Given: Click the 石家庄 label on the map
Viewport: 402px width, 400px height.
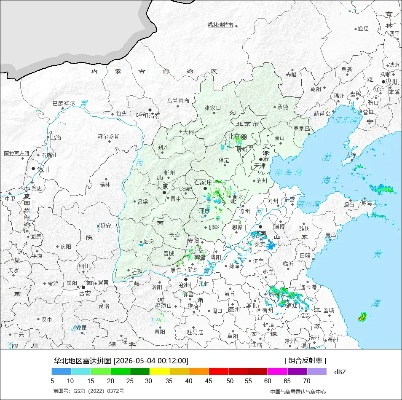Looking at the screenshot, I should [x=203, y=183].
